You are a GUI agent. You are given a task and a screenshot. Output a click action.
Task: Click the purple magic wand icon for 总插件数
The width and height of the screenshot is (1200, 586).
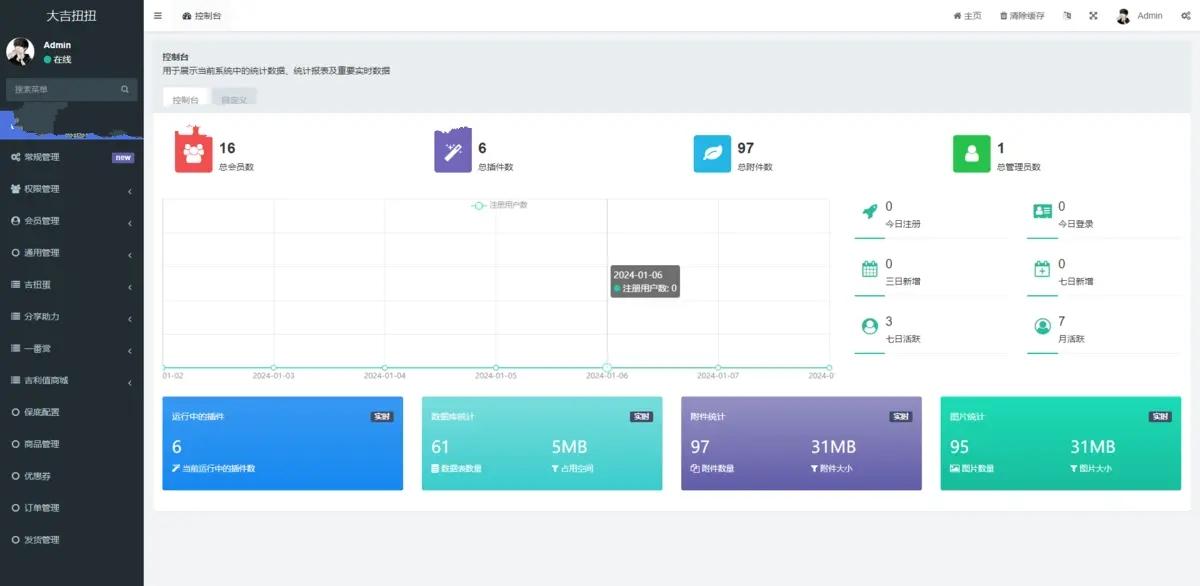453,152
